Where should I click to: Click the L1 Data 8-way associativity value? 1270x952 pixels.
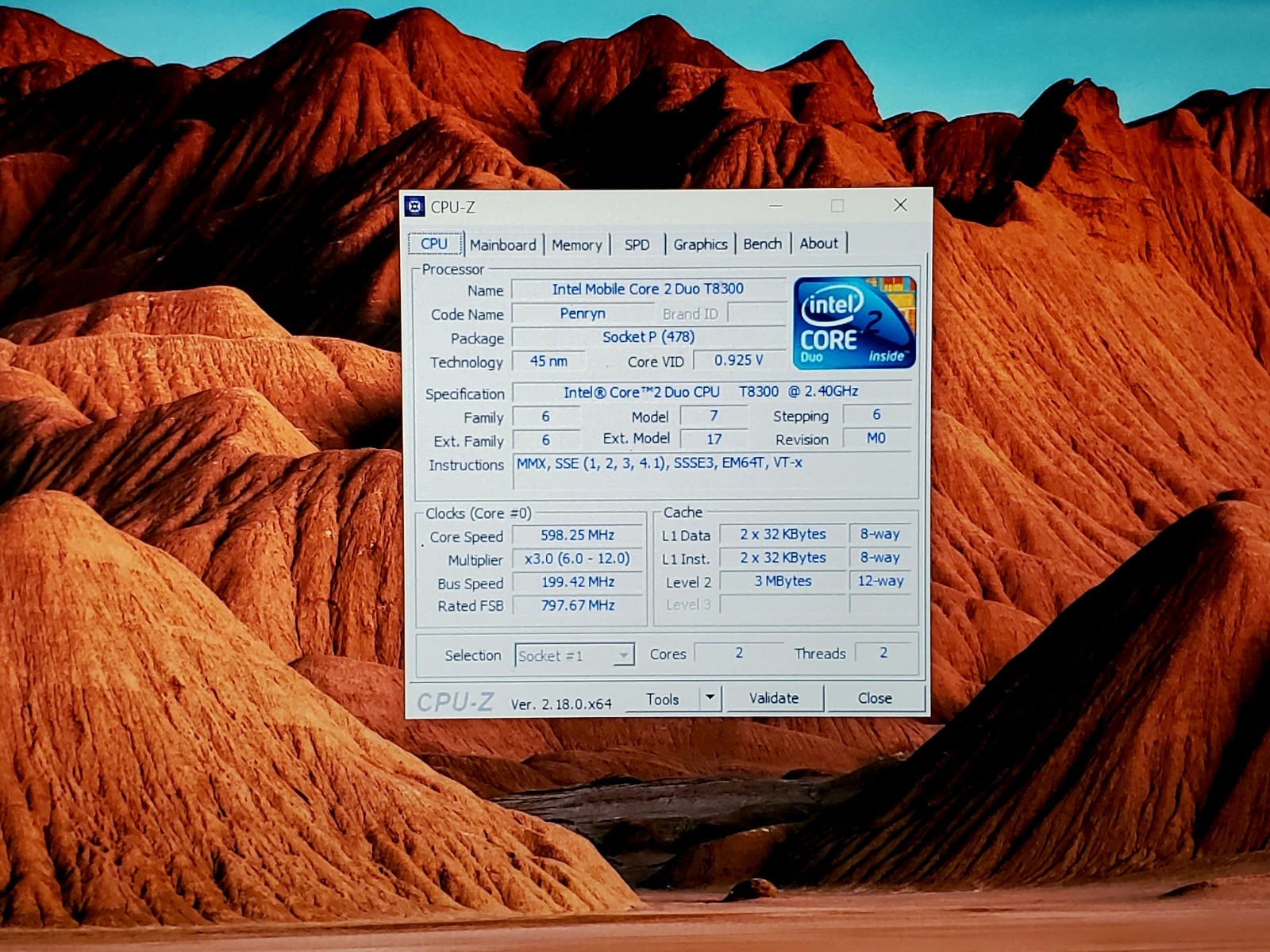(x=880, y=535)
